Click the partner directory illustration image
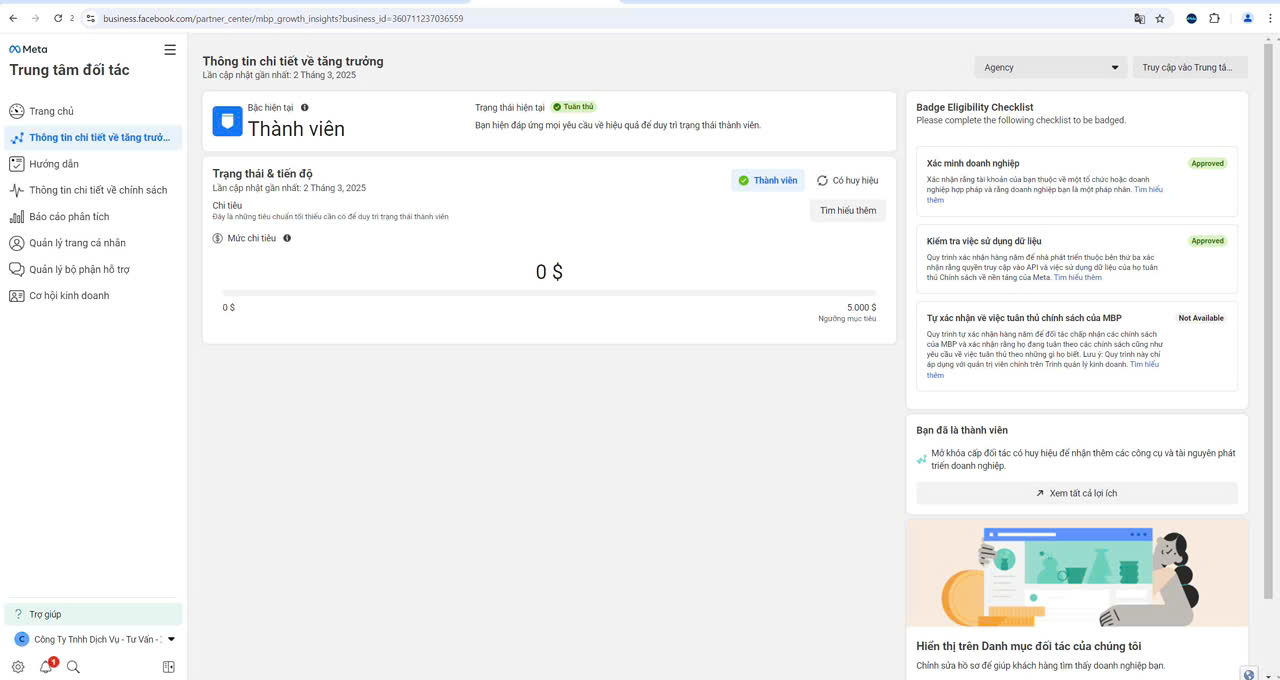 (1077, 573)
